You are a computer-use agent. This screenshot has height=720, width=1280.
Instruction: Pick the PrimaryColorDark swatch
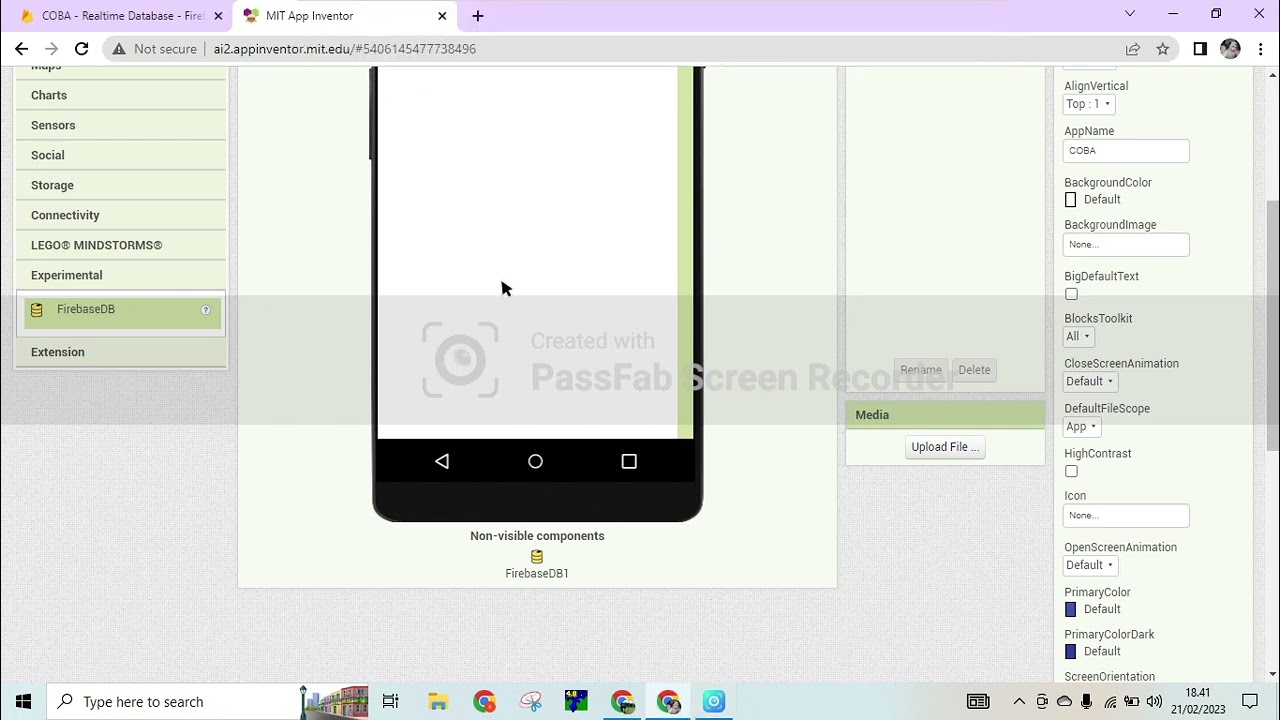pos(1070,651)
